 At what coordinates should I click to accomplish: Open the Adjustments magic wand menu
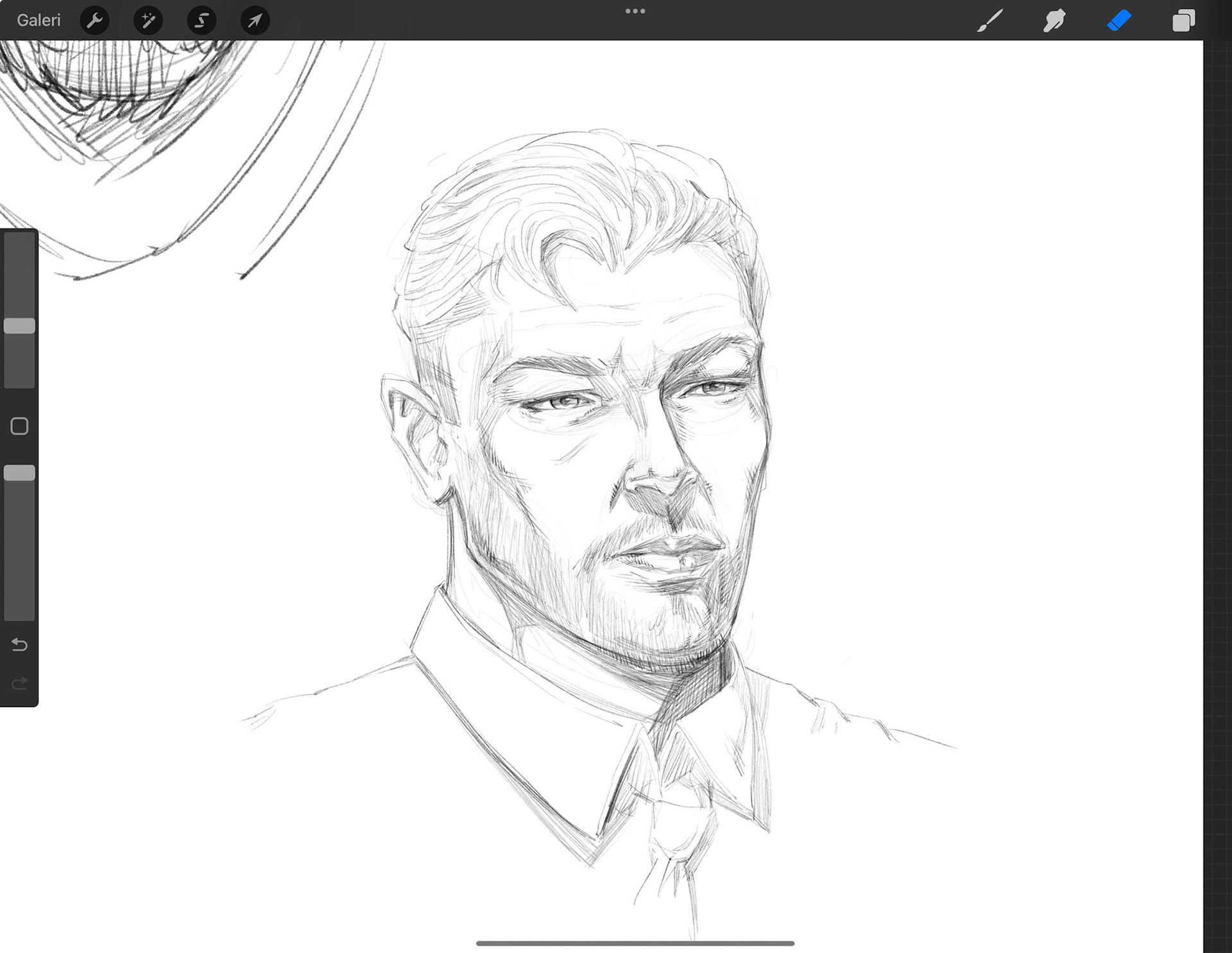(x=148, y=21)
